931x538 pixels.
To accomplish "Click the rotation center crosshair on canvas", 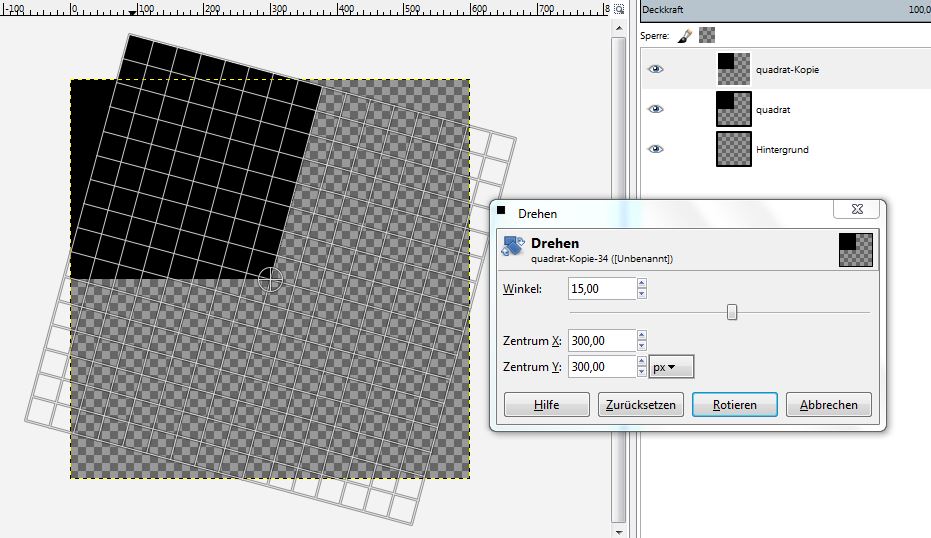I will click(x=270, y=279).
